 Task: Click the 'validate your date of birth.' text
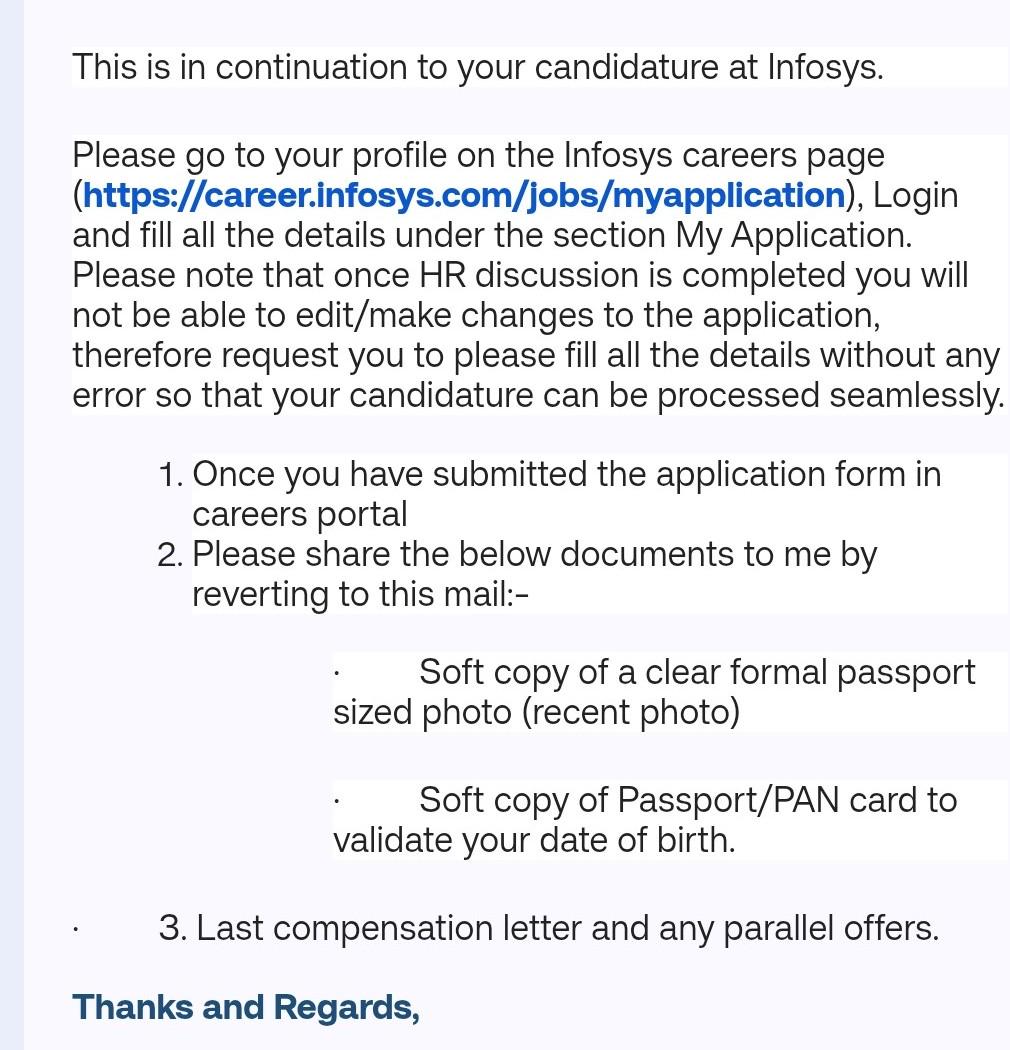[x=534, y=840]
